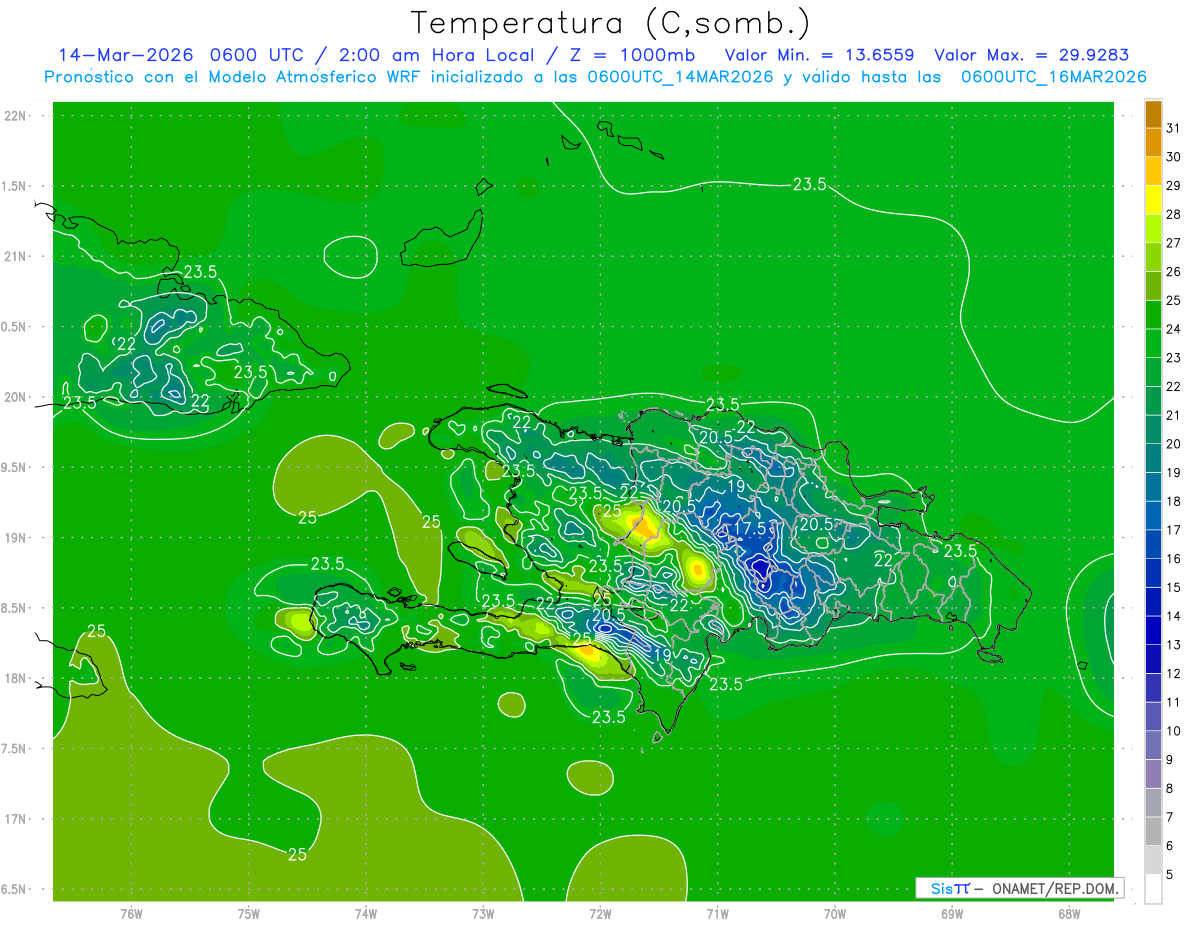Image resolution: width=1200 pixels, height=927 pixels.
Task: Click the colorbar scale label "13"
Action: (1173, 644)
